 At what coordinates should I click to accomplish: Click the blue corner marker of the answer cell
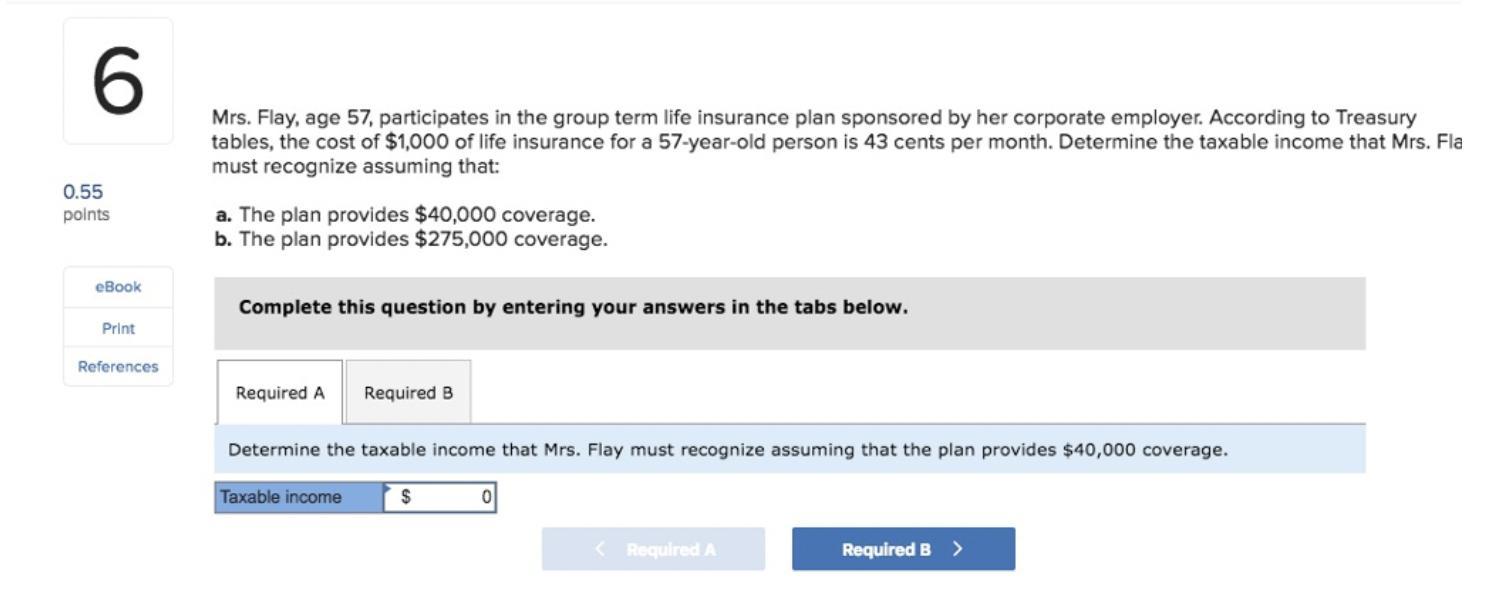pyautogui.click(x=388, y=488)
